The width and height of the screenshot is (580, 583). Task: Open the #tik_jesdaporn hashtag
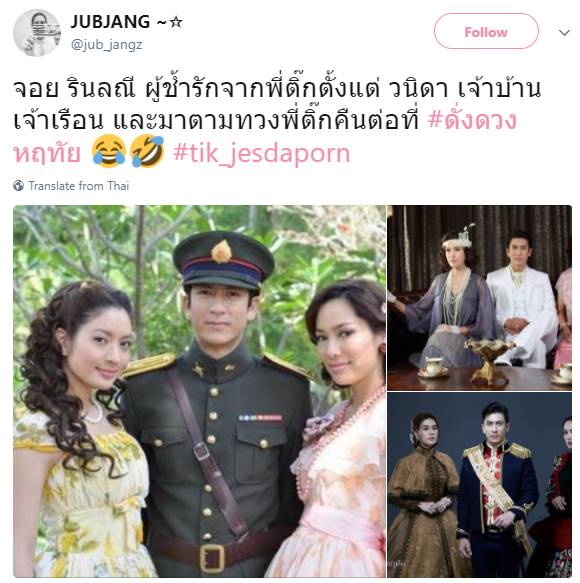pyautogui.click(x=261, y=153)
